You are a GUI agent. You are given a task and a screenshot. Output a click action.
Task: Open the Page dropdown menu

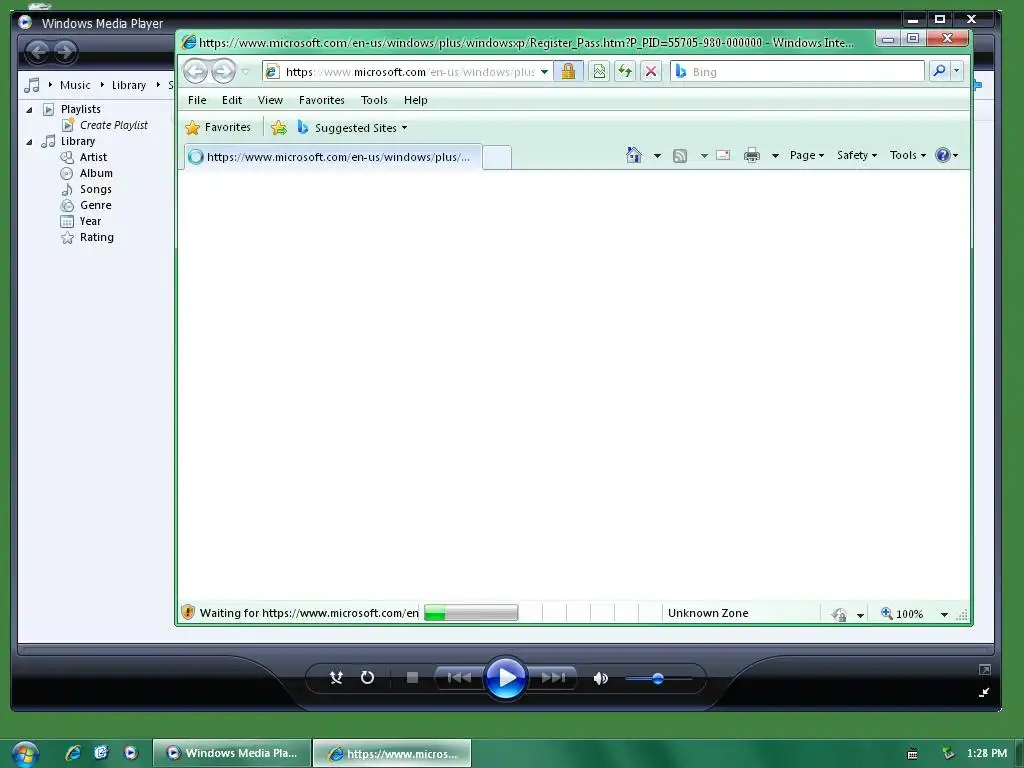(x=807, y=155)
